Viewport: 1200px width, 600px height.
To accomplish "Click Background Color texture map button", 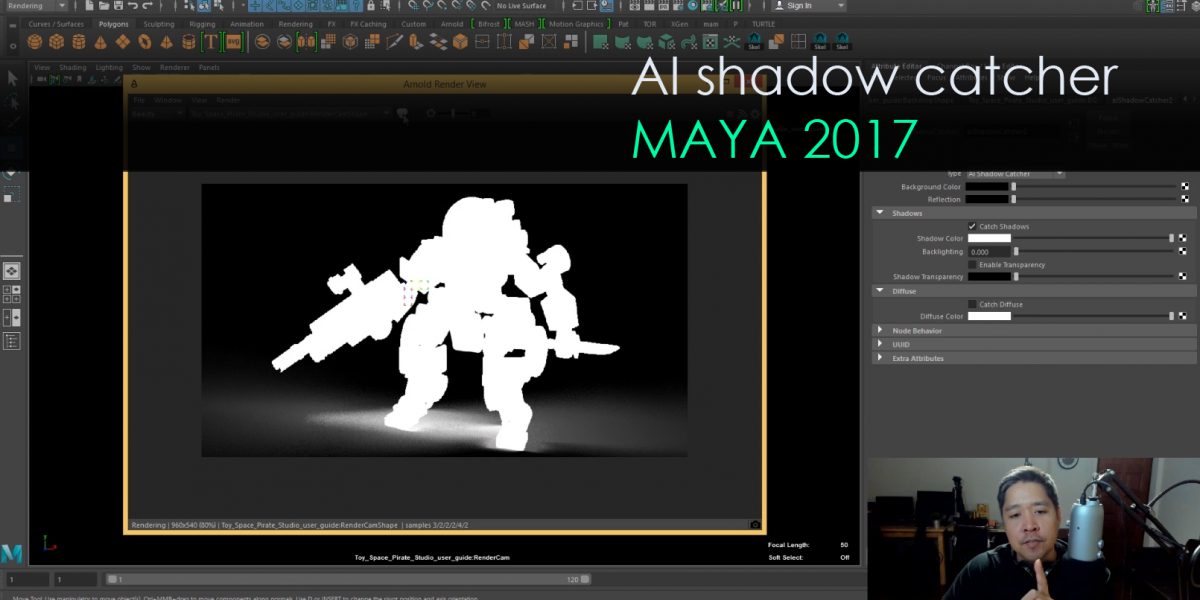I will [1185, 187].
